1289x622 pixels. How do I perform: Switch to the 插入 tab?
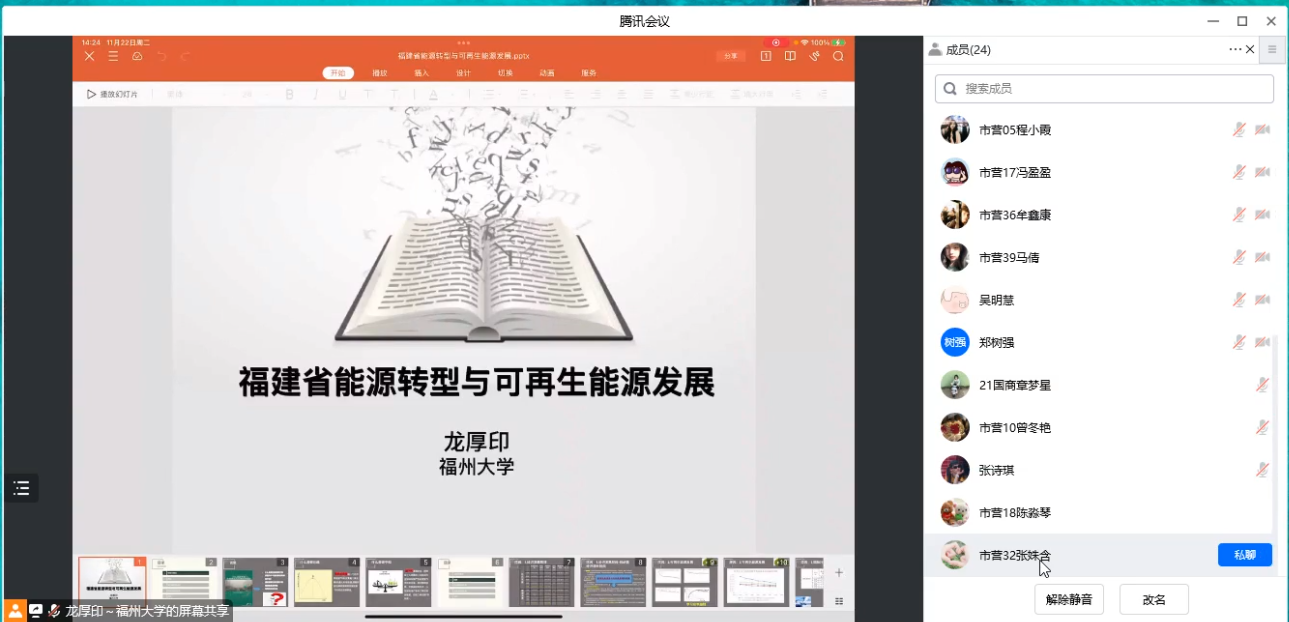(421, 73)
